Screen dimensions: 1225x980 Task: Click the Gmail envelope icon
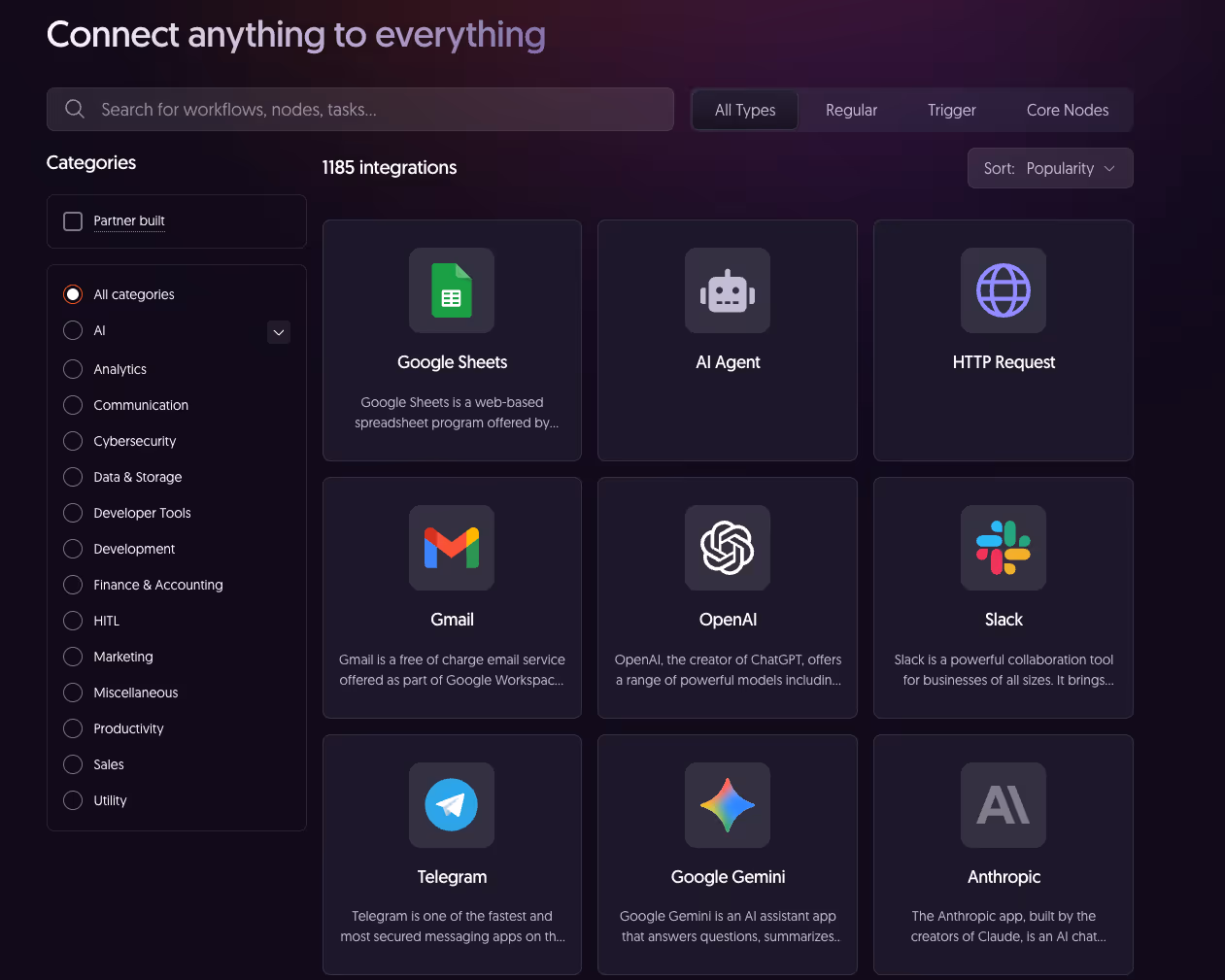click(452, 548)
